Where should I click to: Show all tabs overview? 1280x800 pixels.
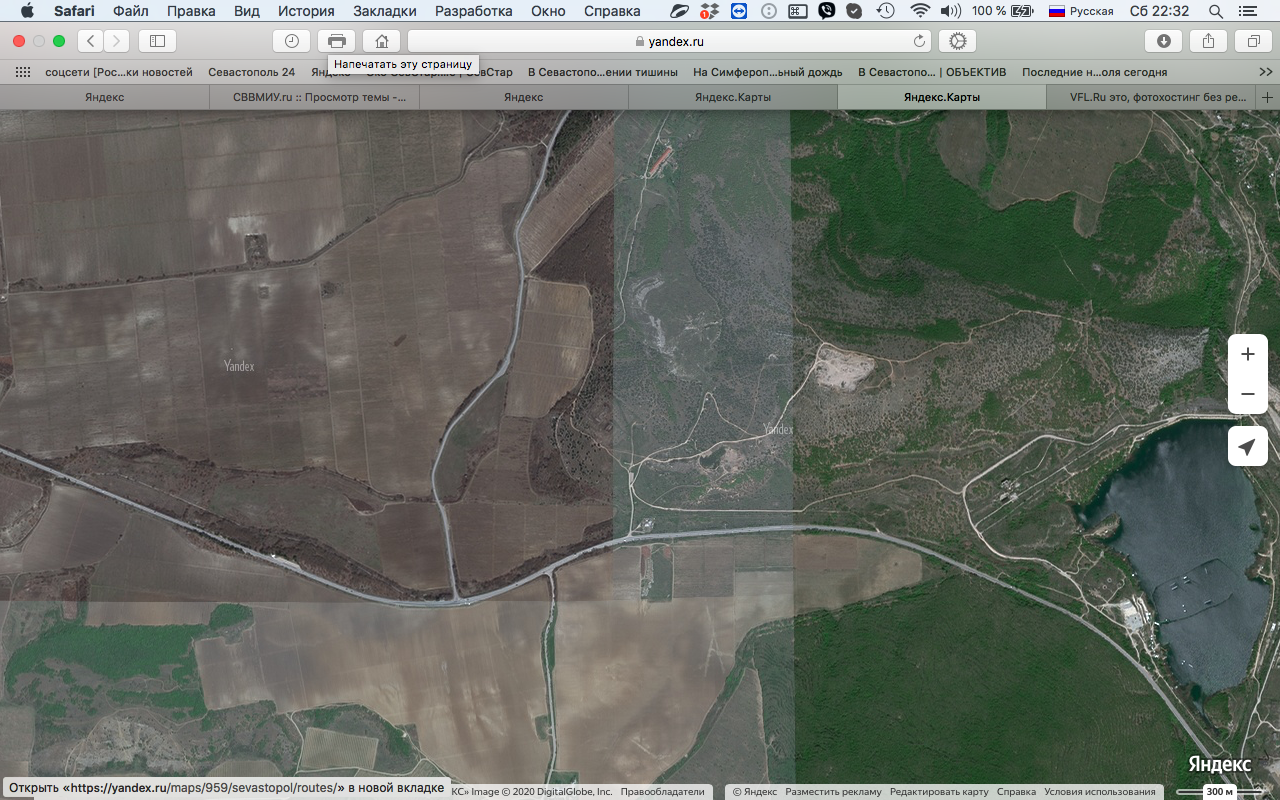point(1253,41)
